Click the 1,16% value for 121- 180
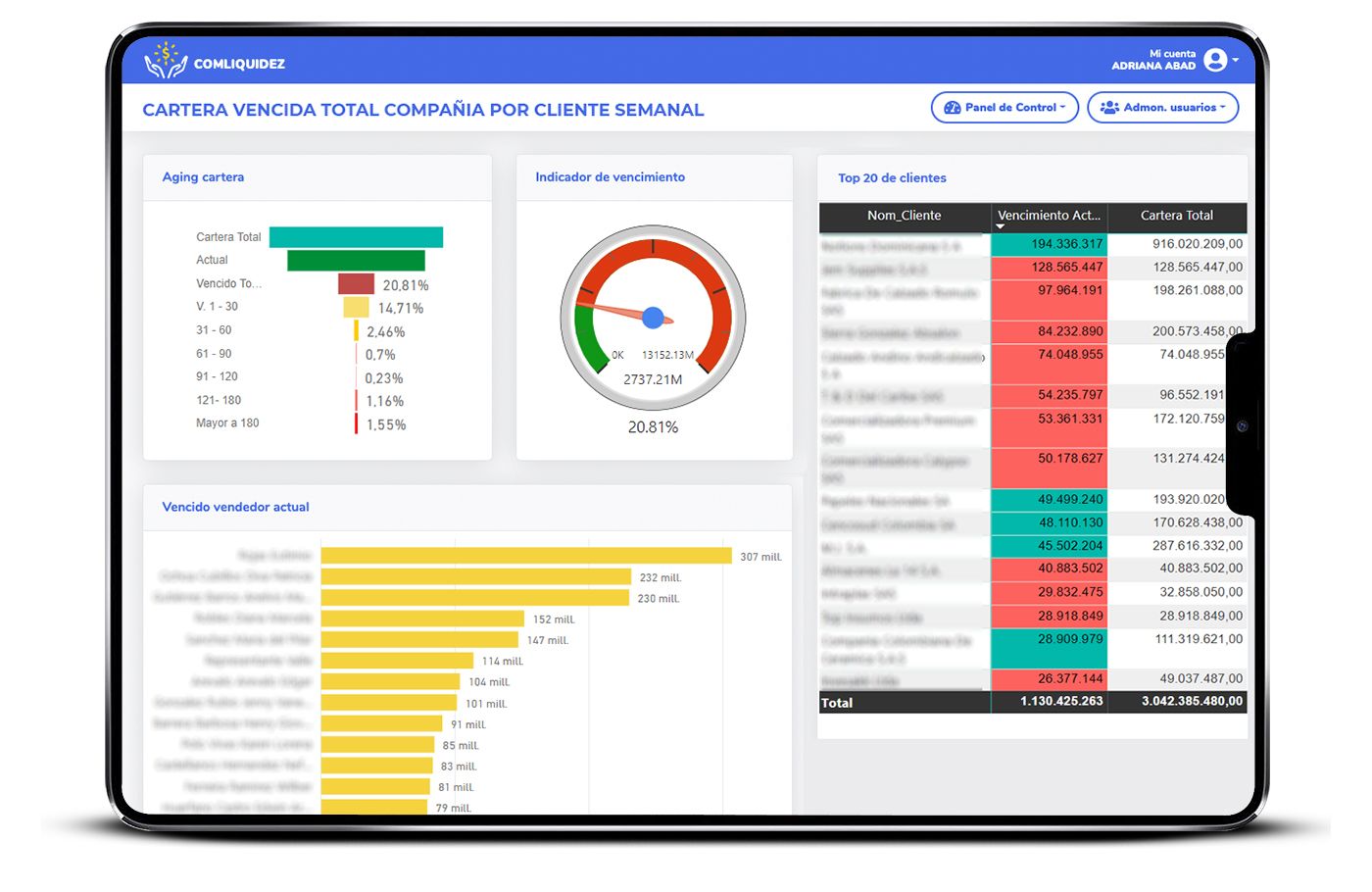The height and width of the screenshot is (892, 1372). click(385, 401)
